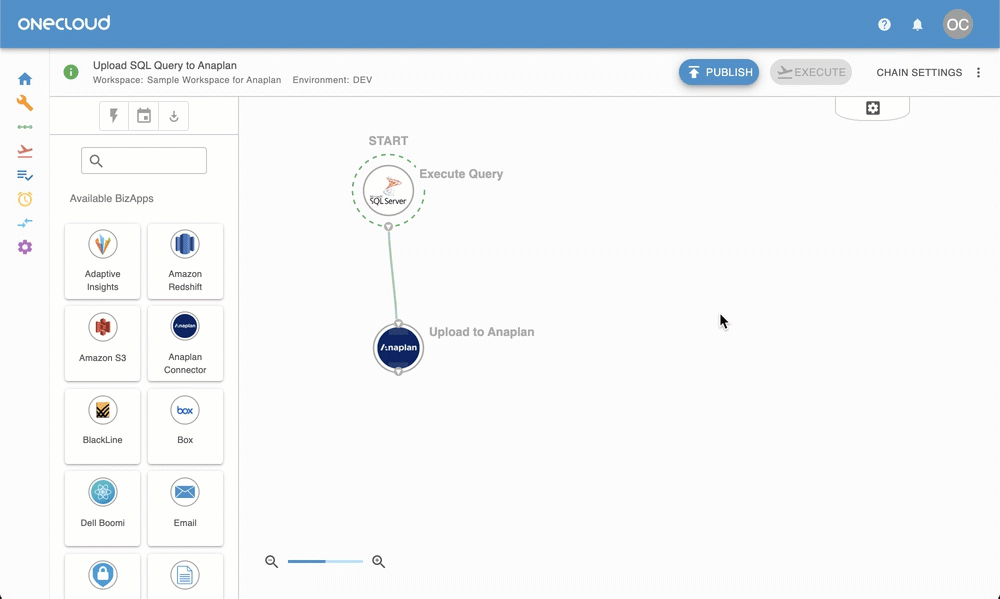Open the red airplane executions icon in sidebar
1000x599 pixels.
click(25, 151)
